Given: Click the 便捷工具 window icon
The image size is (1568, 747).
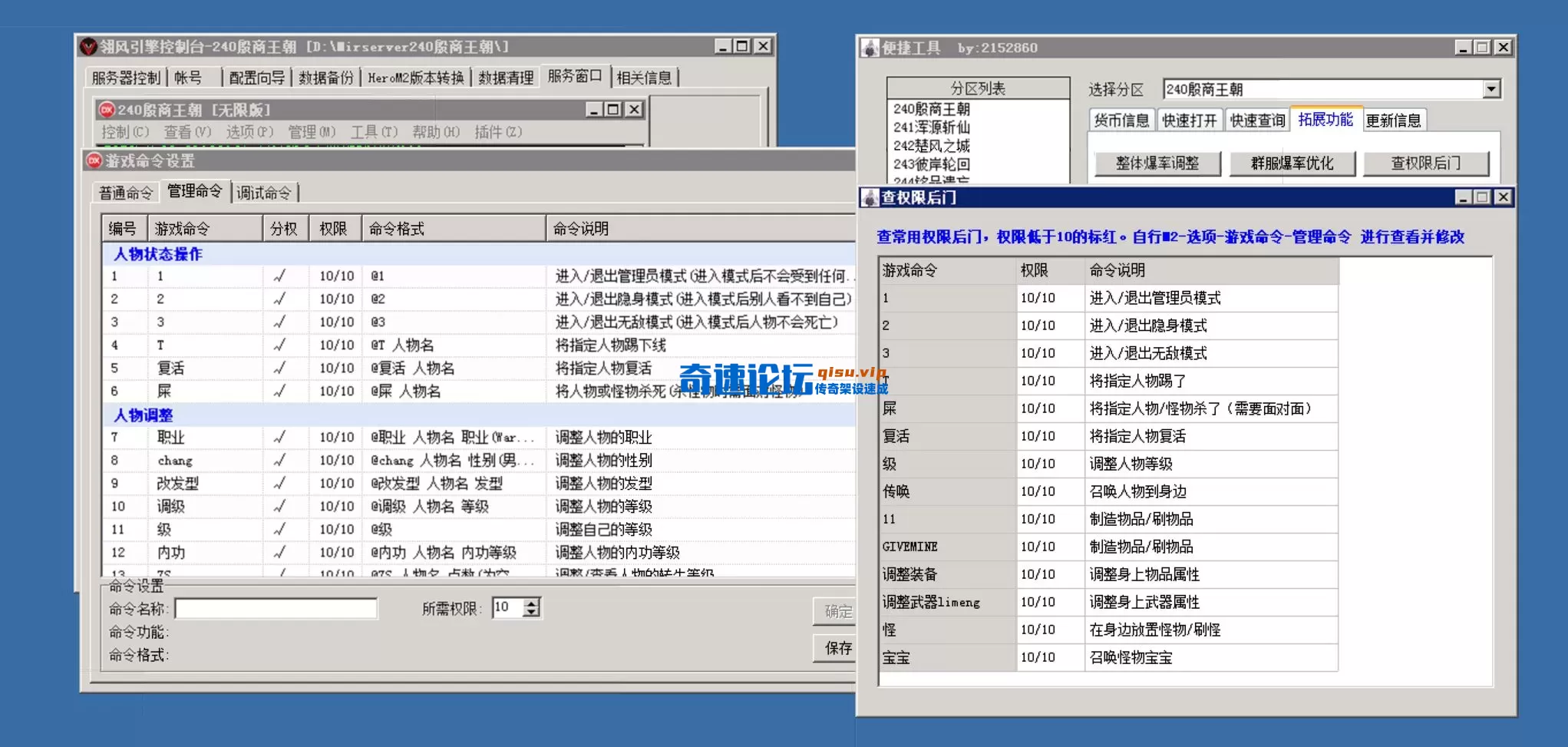Looking at the screenshot, I should [x=868, y=47].
